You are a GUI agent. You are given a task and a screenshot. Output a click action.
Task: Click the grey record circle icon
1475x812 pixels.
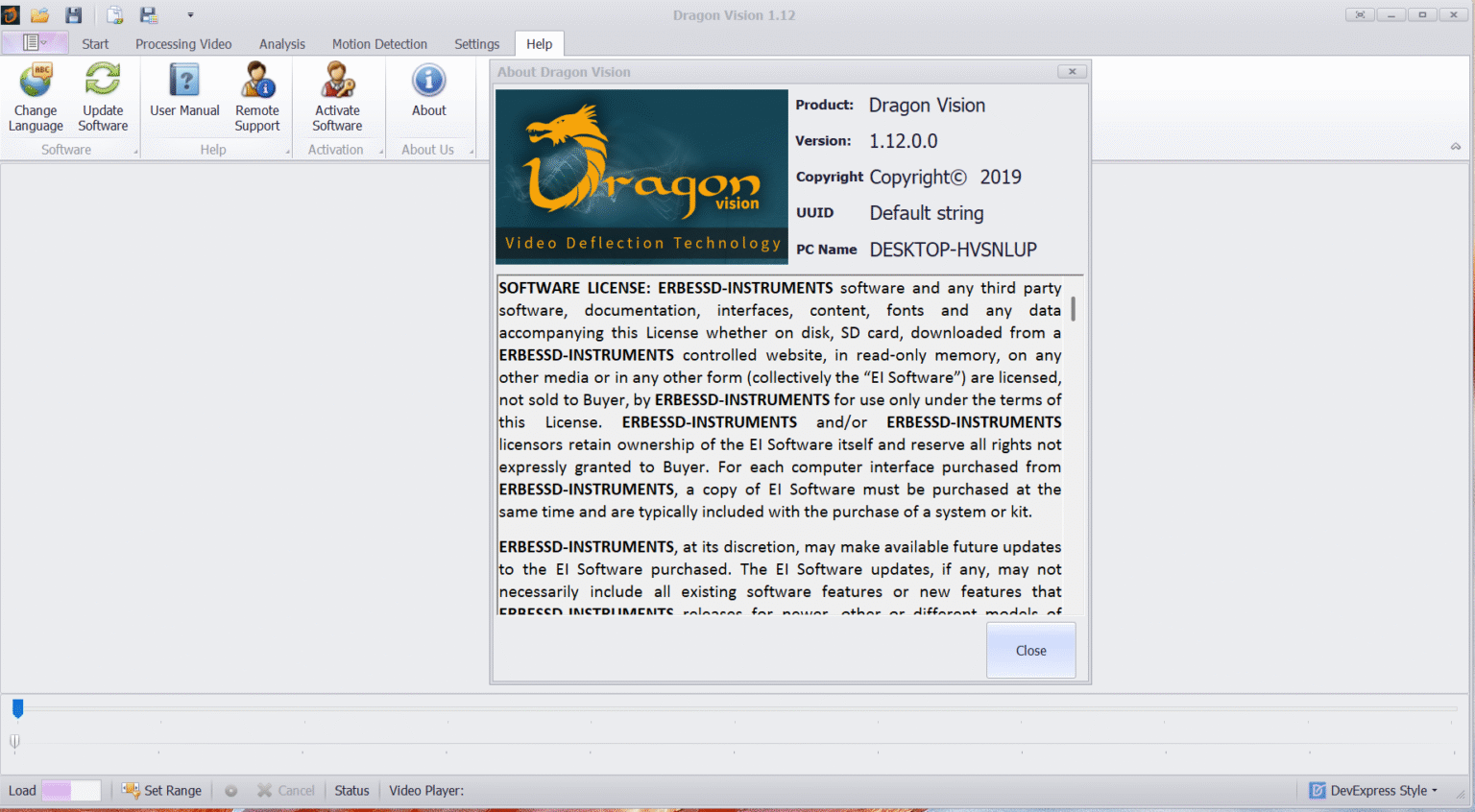[x=231, y=791]
